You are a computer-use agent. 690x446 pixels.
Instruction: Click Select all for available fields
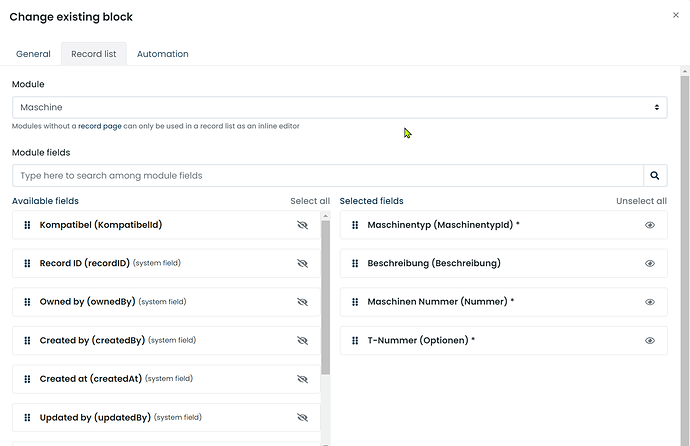(x=310, y=201)
